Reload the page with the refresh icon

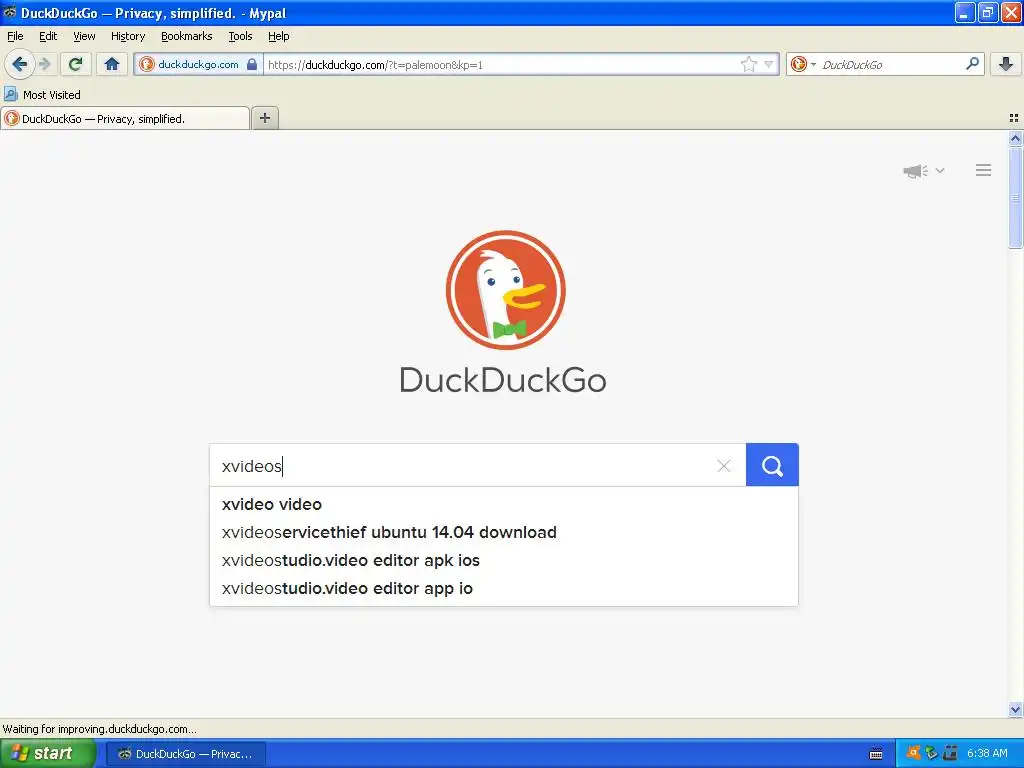(76, 64)
